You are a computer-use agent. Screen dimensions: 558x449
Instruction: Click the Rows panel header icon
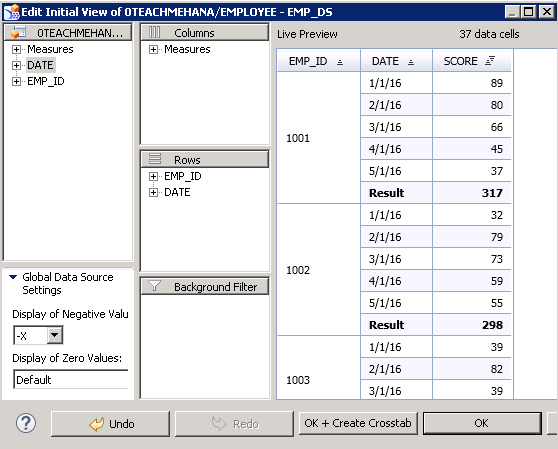tap(155, 159)
